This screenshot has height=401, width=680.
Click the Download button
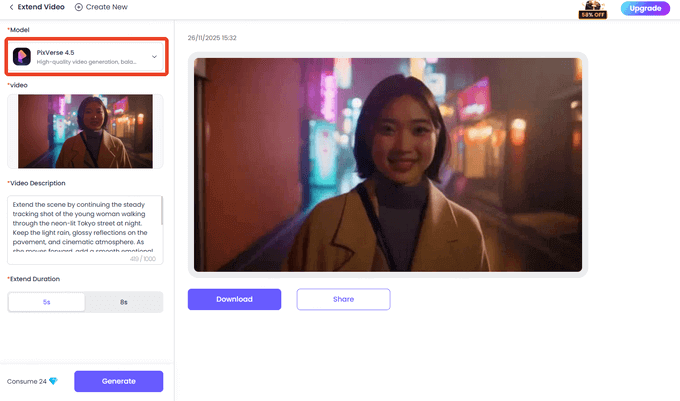(x=234, y=299)
